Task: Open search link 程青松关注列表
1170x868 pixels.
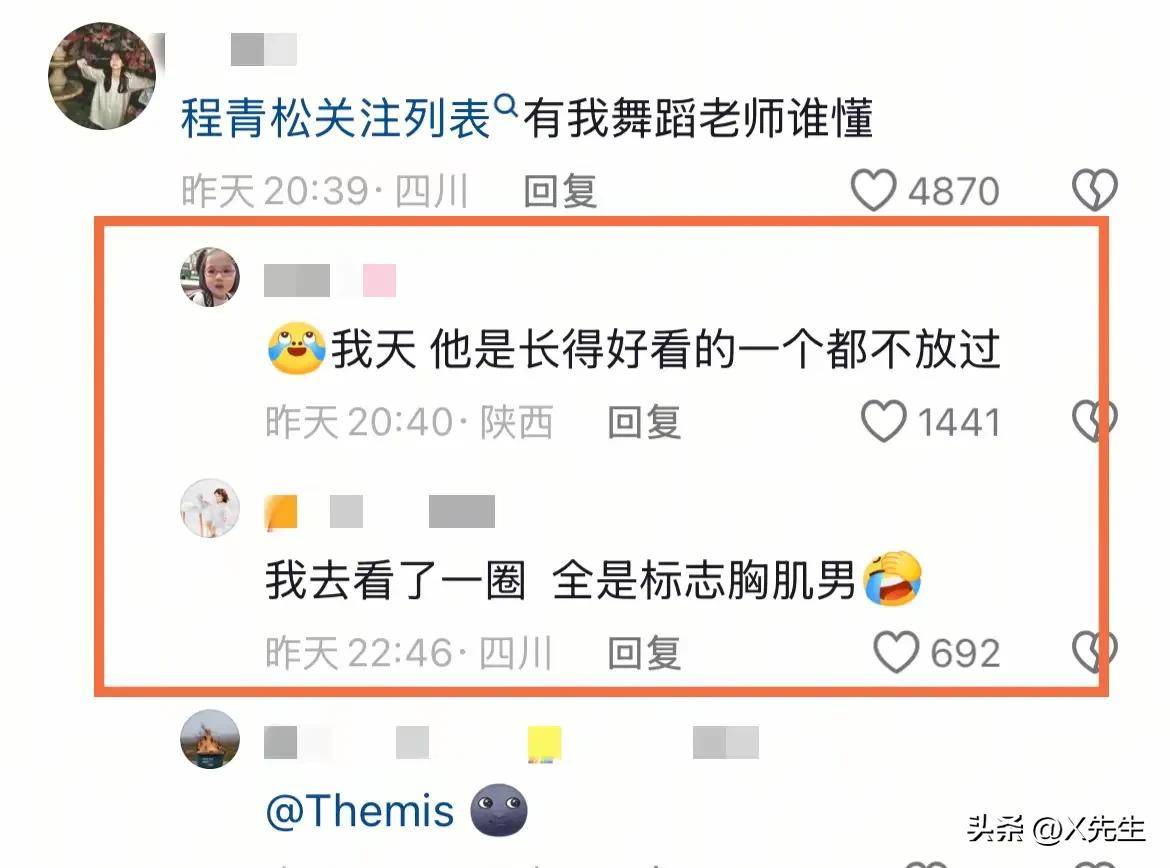Action: coord(336,118)
